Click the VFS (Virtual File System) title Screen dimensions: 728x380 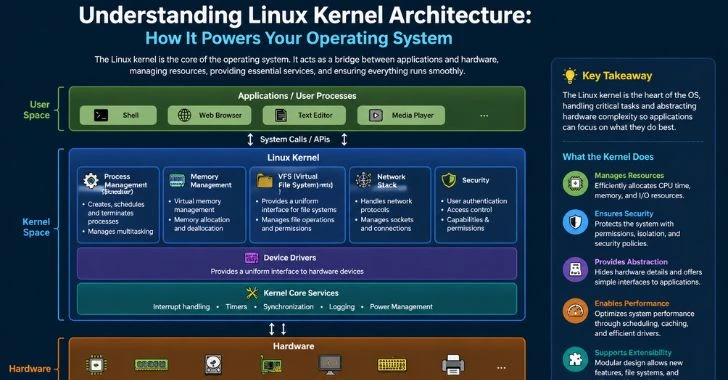coord(306,181)
